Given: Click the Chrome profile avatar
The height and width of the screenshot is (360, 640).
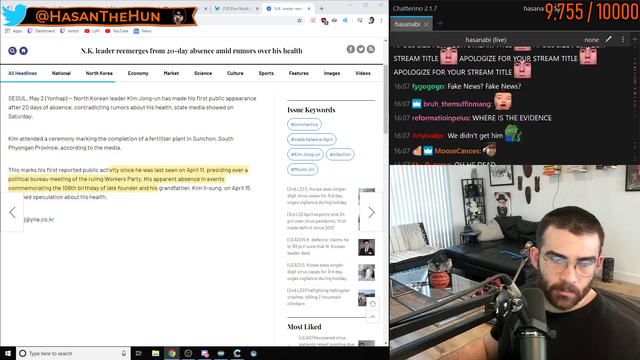Looking at the screenshot, I should tap(371, 20).
